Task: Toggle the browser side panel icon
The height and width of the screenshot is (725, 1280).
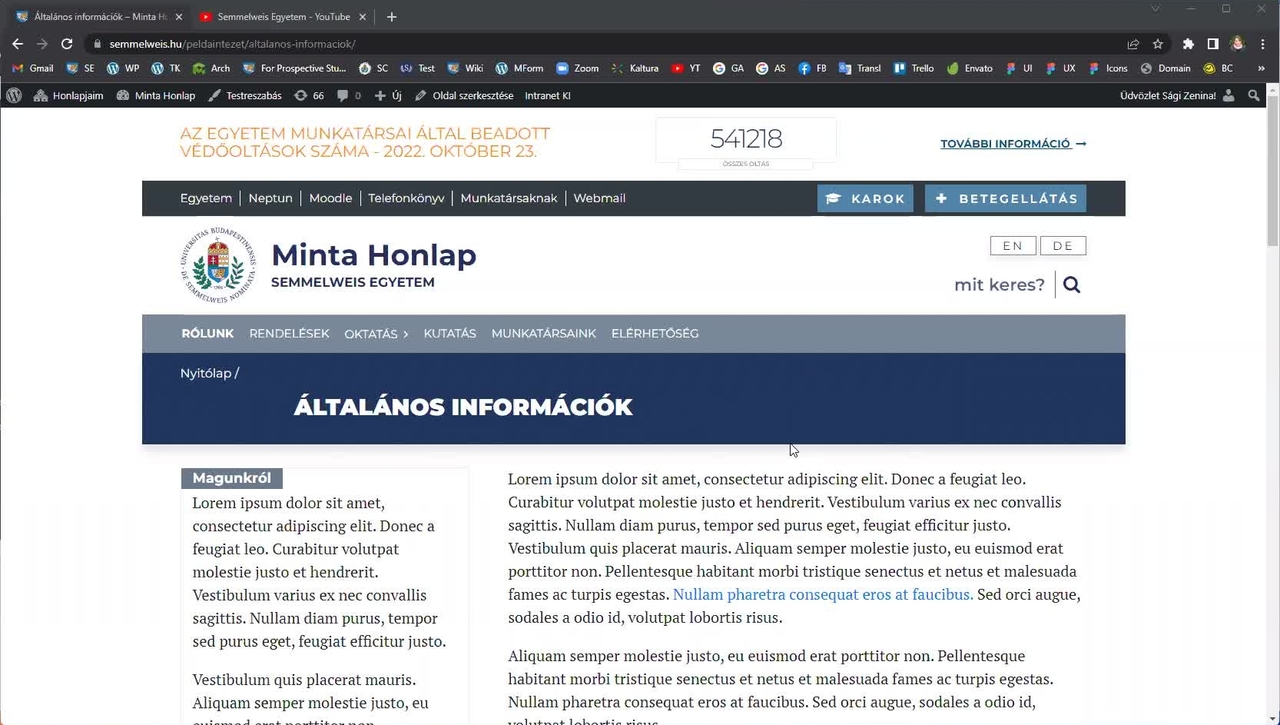Action: tap(1213, 44)
